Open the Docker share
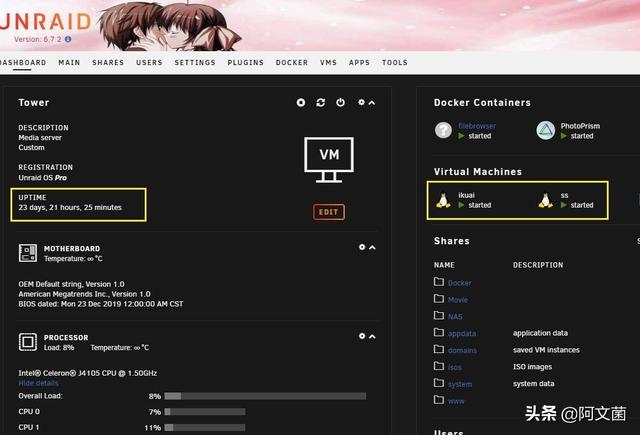 coord(460,283)
